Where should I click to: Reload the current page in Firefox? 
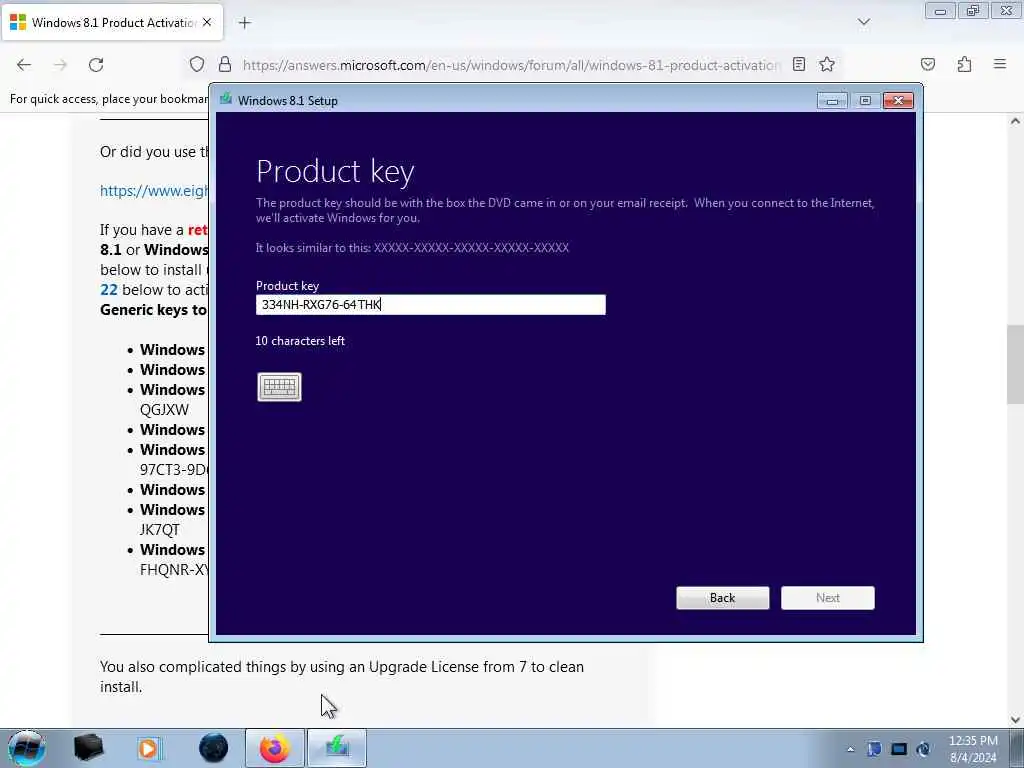tap(96, 65)
